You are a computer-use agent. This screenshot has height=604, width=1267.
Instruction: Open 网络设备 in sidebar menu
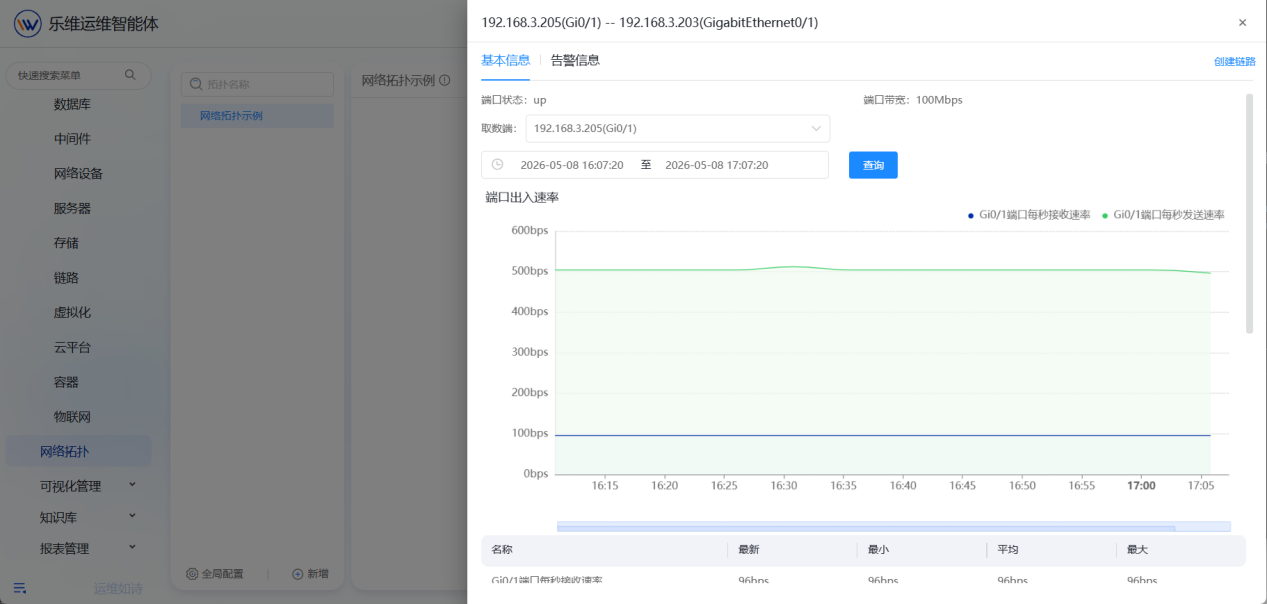coord(78,174)
